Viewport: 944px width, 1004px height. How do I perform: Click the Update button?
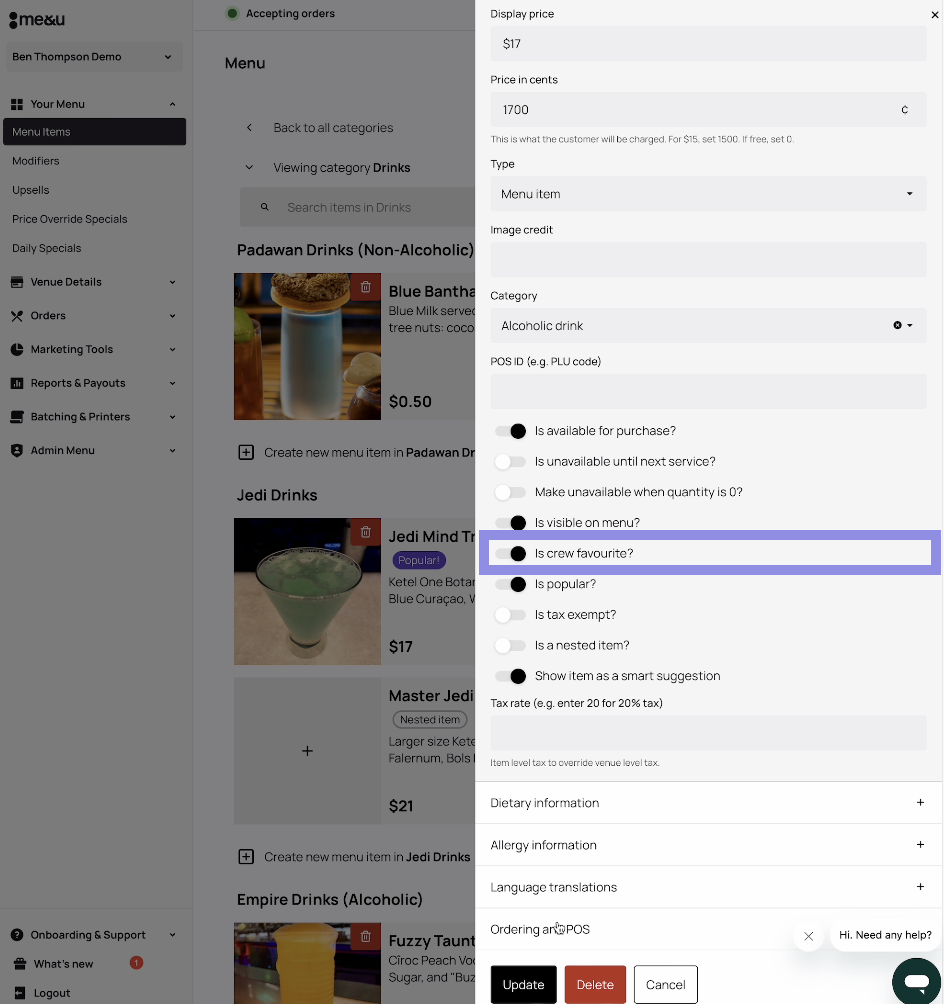523,985
